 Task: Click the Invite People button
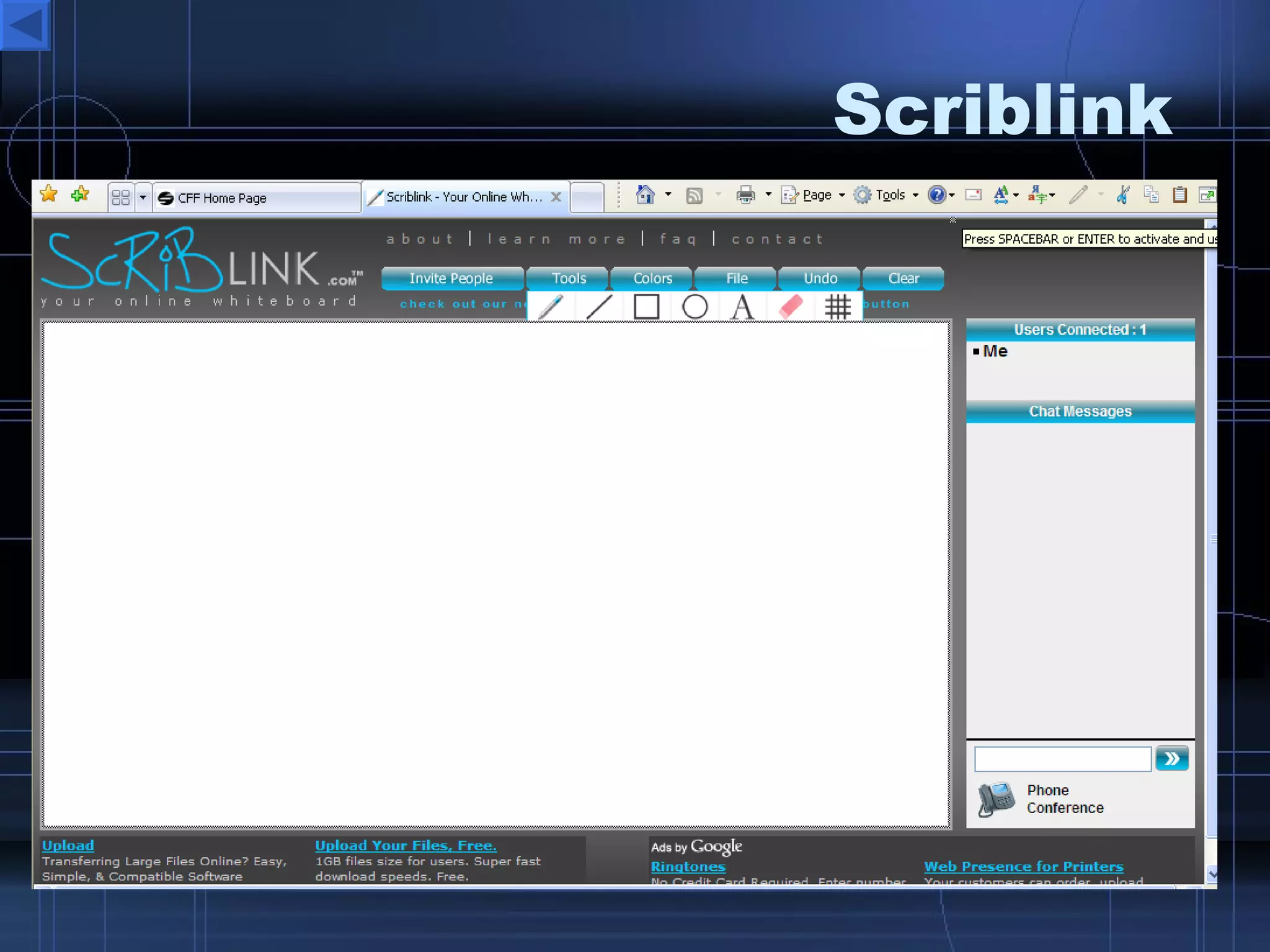[451, 278]
